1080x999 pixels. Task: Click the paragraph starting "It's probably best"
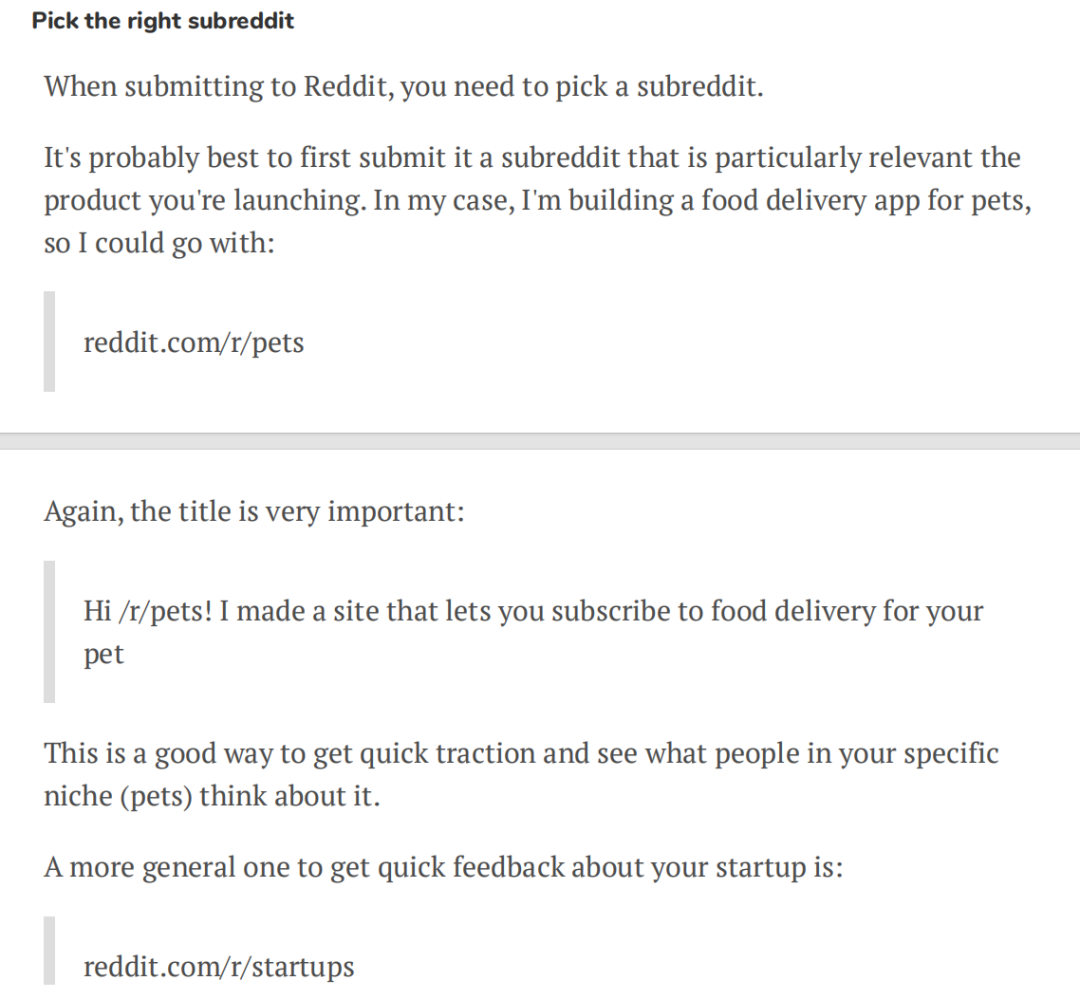[537, 200]
